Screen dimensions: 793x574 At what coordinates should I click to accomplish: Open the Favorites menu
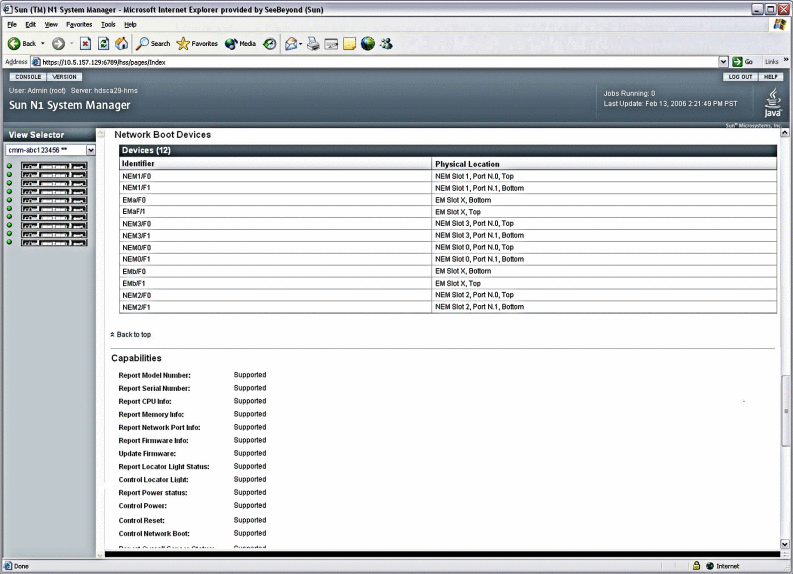pyautogui.click(x=79, y=24)
